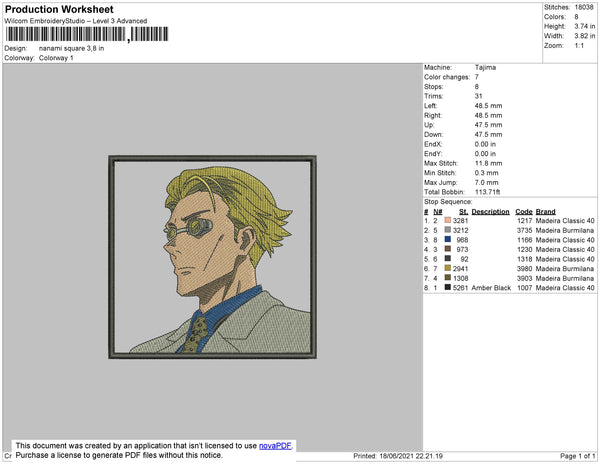Screen dimensions: 600x464
Task: Click the gray color swatch for thread 3735
Action: [x=448, y=230]
